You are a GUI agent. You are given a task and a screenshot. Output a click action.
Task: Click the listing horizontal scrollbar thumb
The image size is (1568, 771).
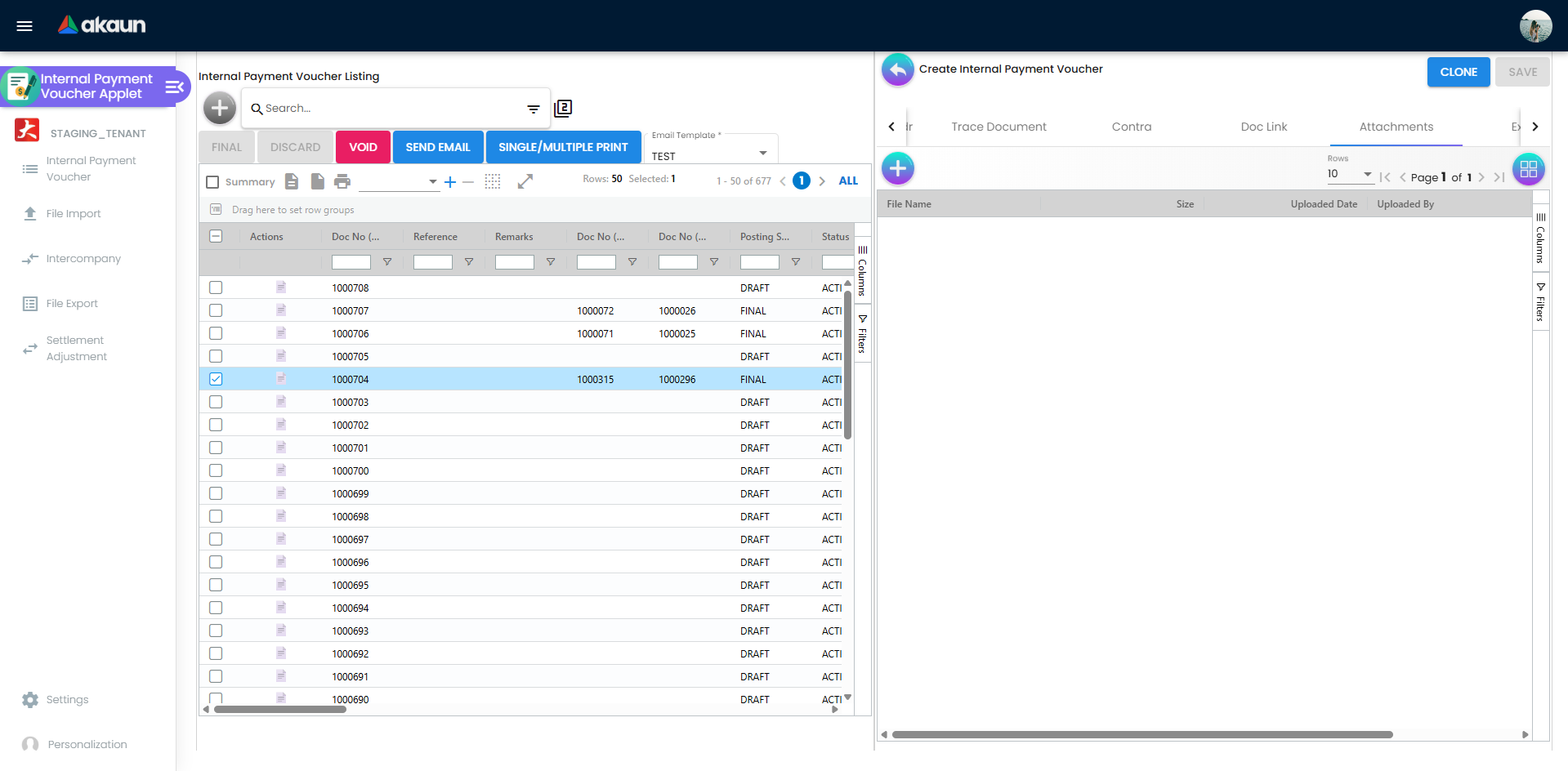(279, 710)
